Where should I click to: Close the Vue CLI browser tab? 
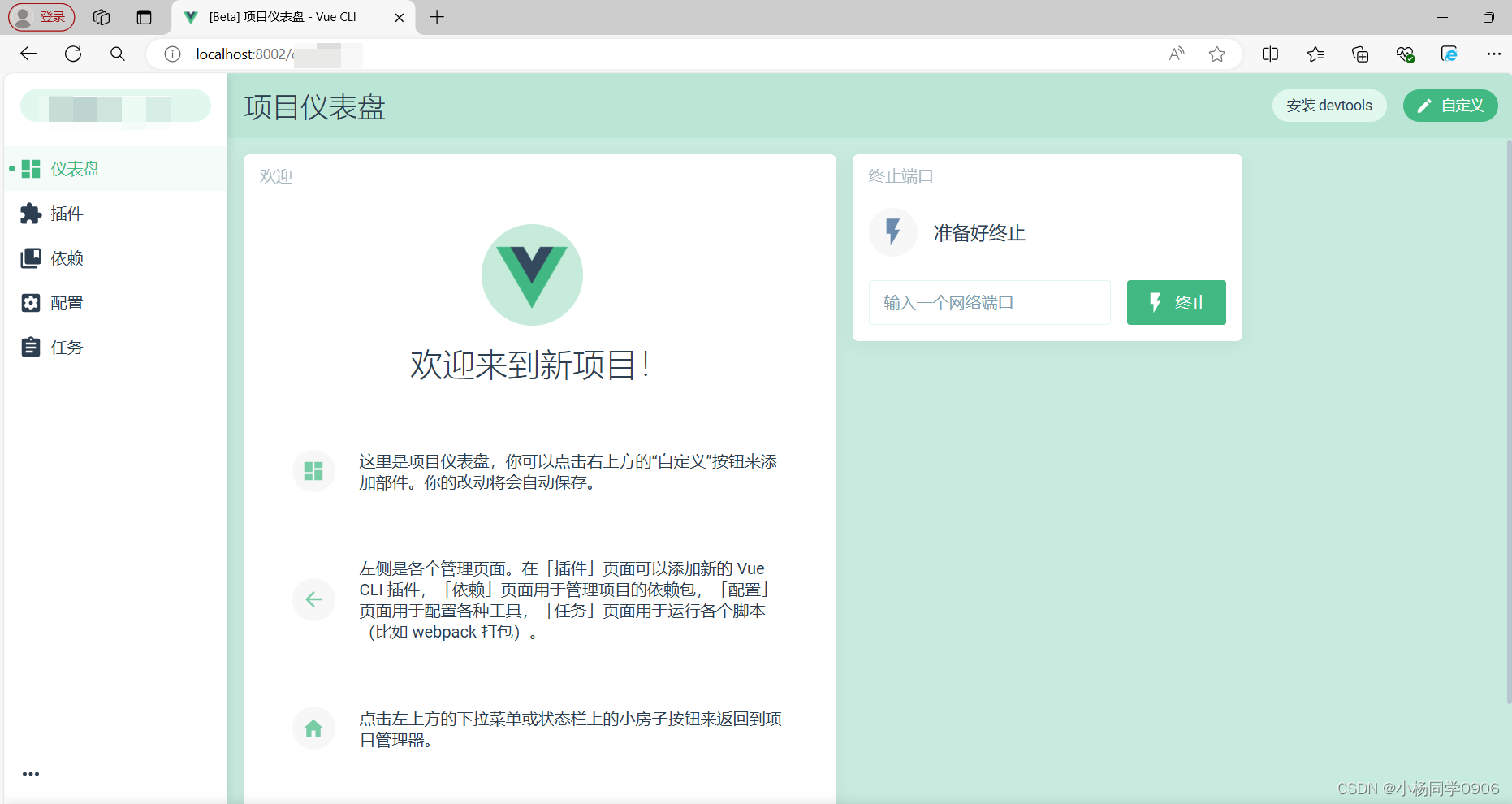point(399,17)
